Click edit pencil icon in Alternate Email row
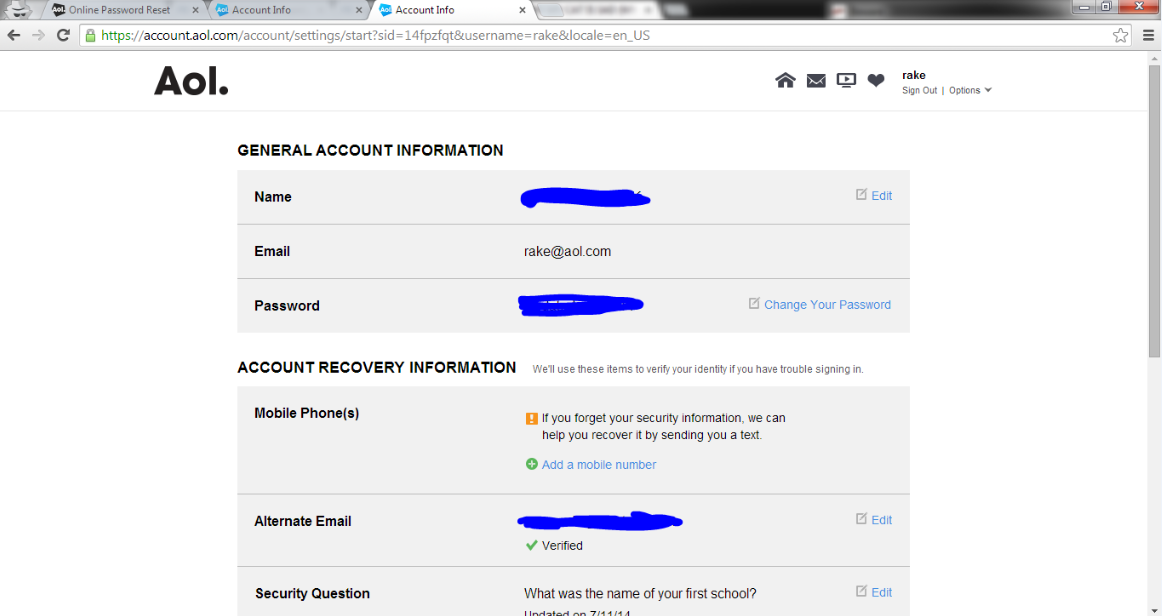The width and height of the screenshot is (1162, 616). pos(861,518)
